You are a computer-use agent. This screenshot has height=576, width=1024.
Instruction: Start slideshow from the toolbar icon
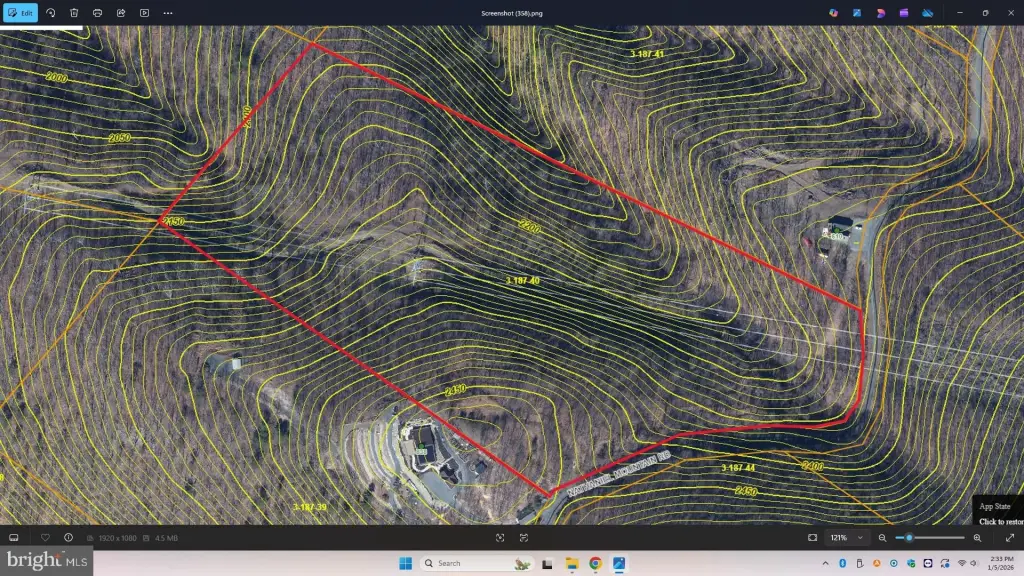pos(144,13)
